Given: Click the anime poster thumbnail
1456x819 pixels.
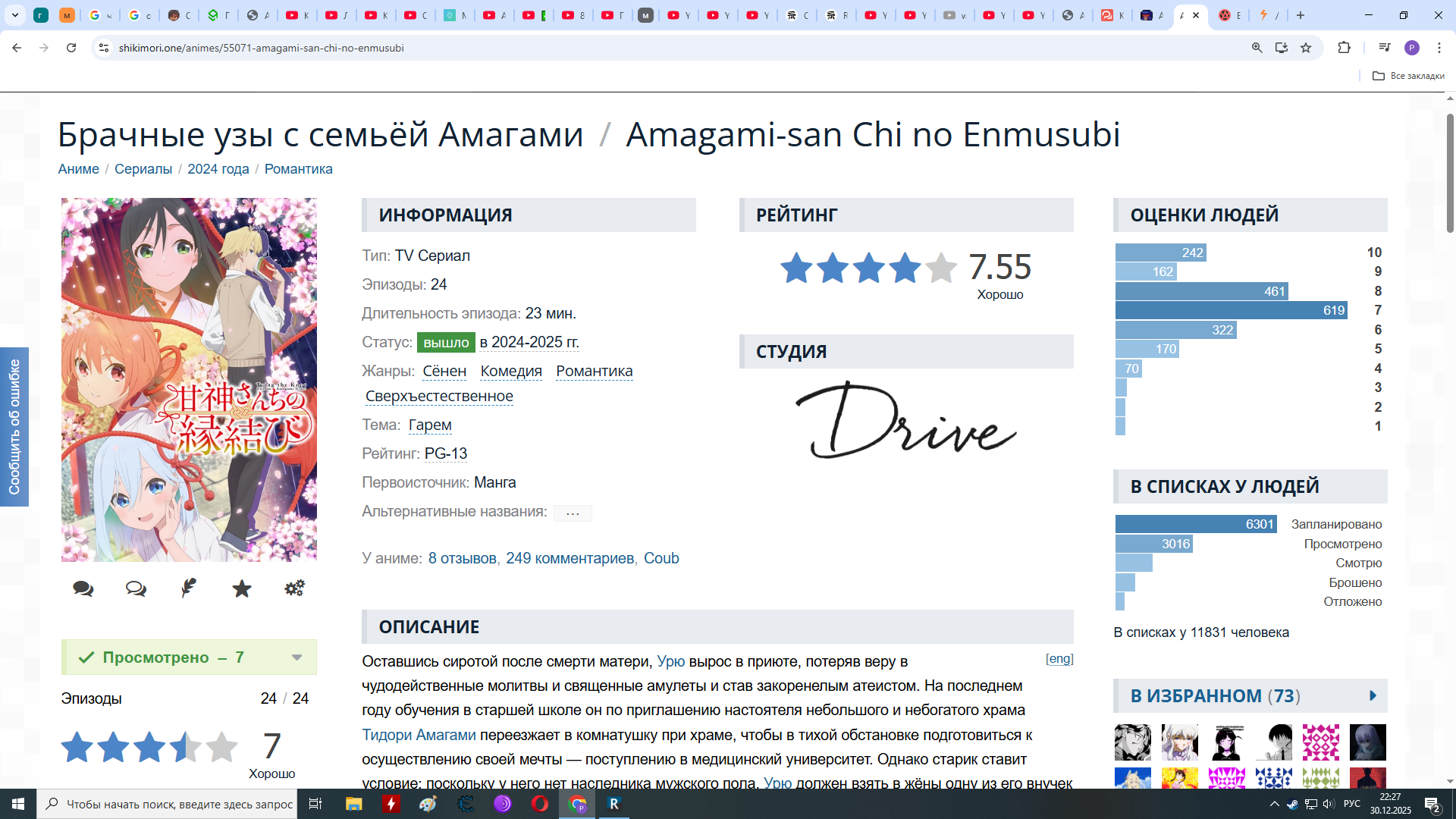Looking at the screenshot, I should (x=189, y=379).
